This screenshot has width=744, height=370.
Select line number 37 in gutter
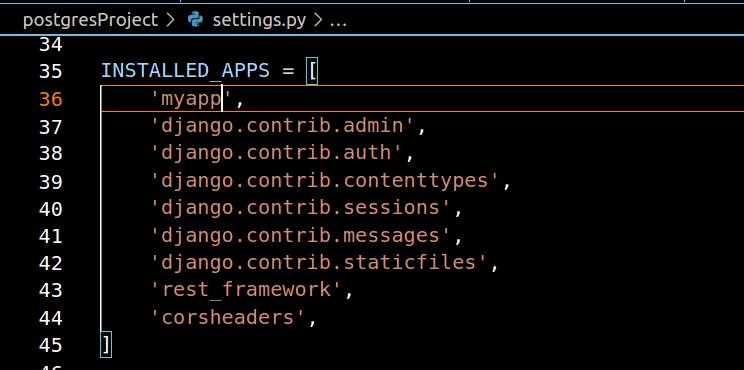pyautogui.click(x=51, y=127)
